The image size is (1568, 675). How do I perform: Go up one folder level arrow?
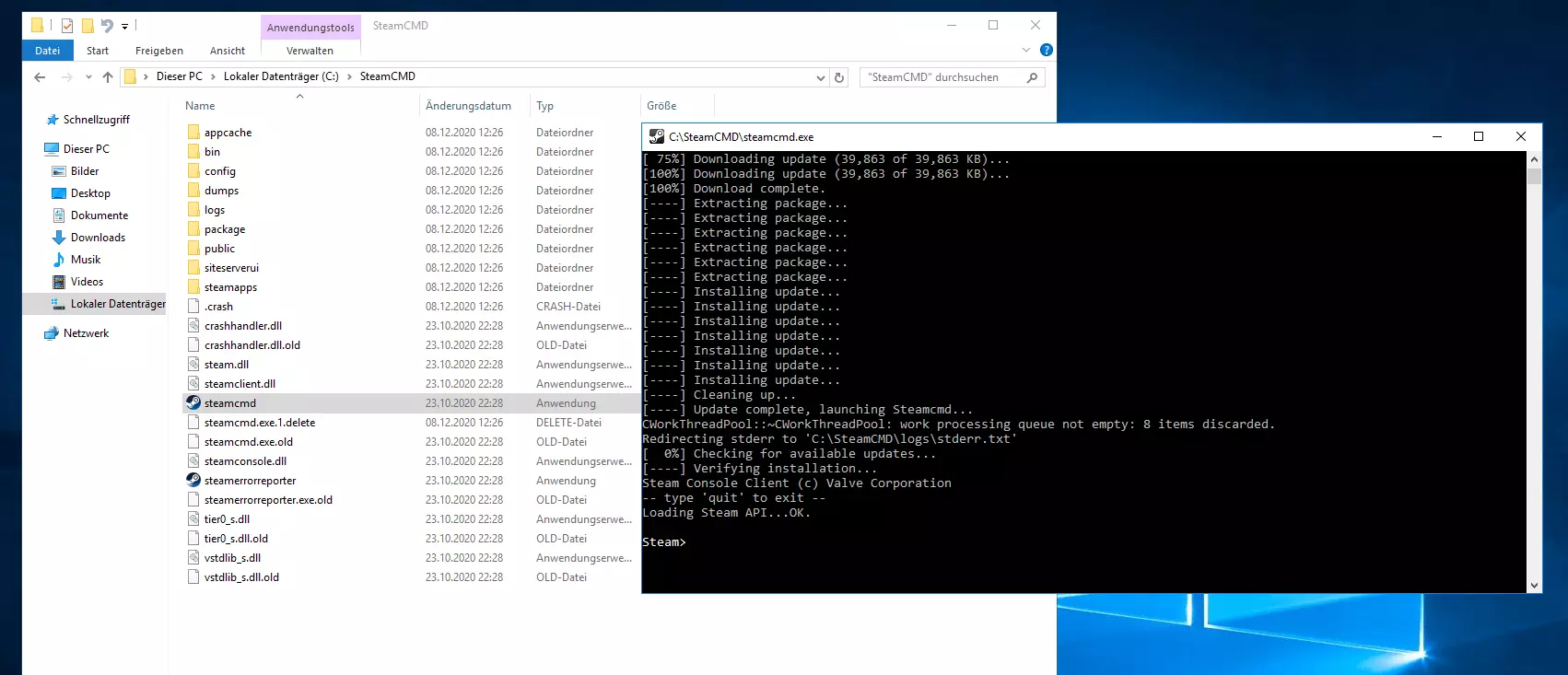pyautogui.click(x=108, y=77)
